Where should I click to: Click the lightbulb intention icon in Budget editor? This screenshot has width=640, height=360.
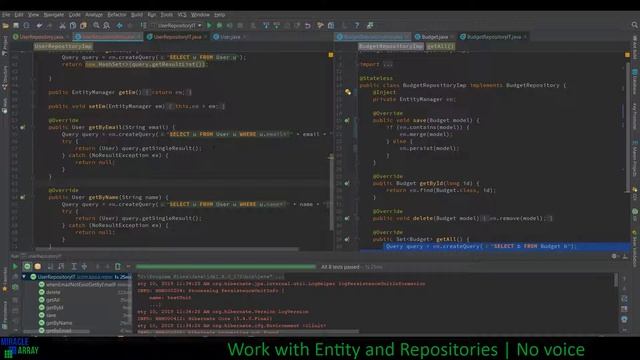[348, 92]
